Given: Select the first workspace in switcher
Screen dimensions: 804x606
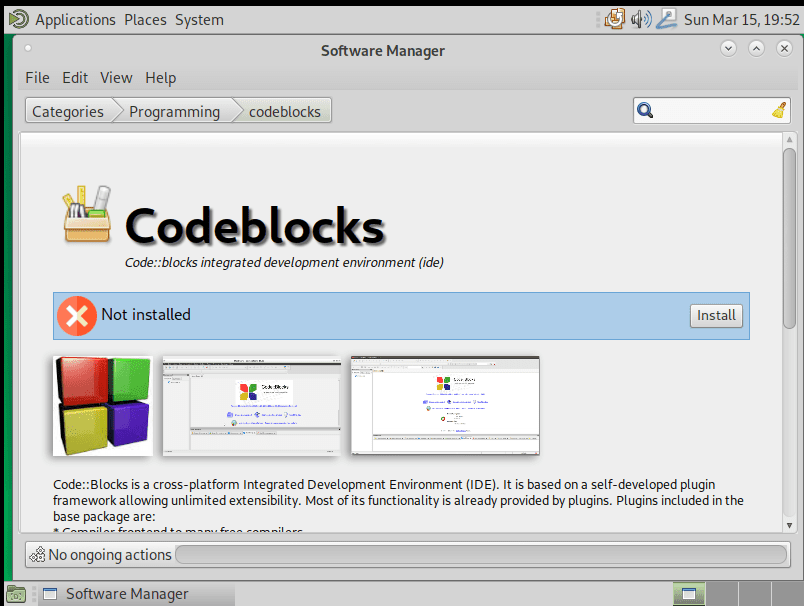Looking at the screenshot, I should (x=689, y=594).
